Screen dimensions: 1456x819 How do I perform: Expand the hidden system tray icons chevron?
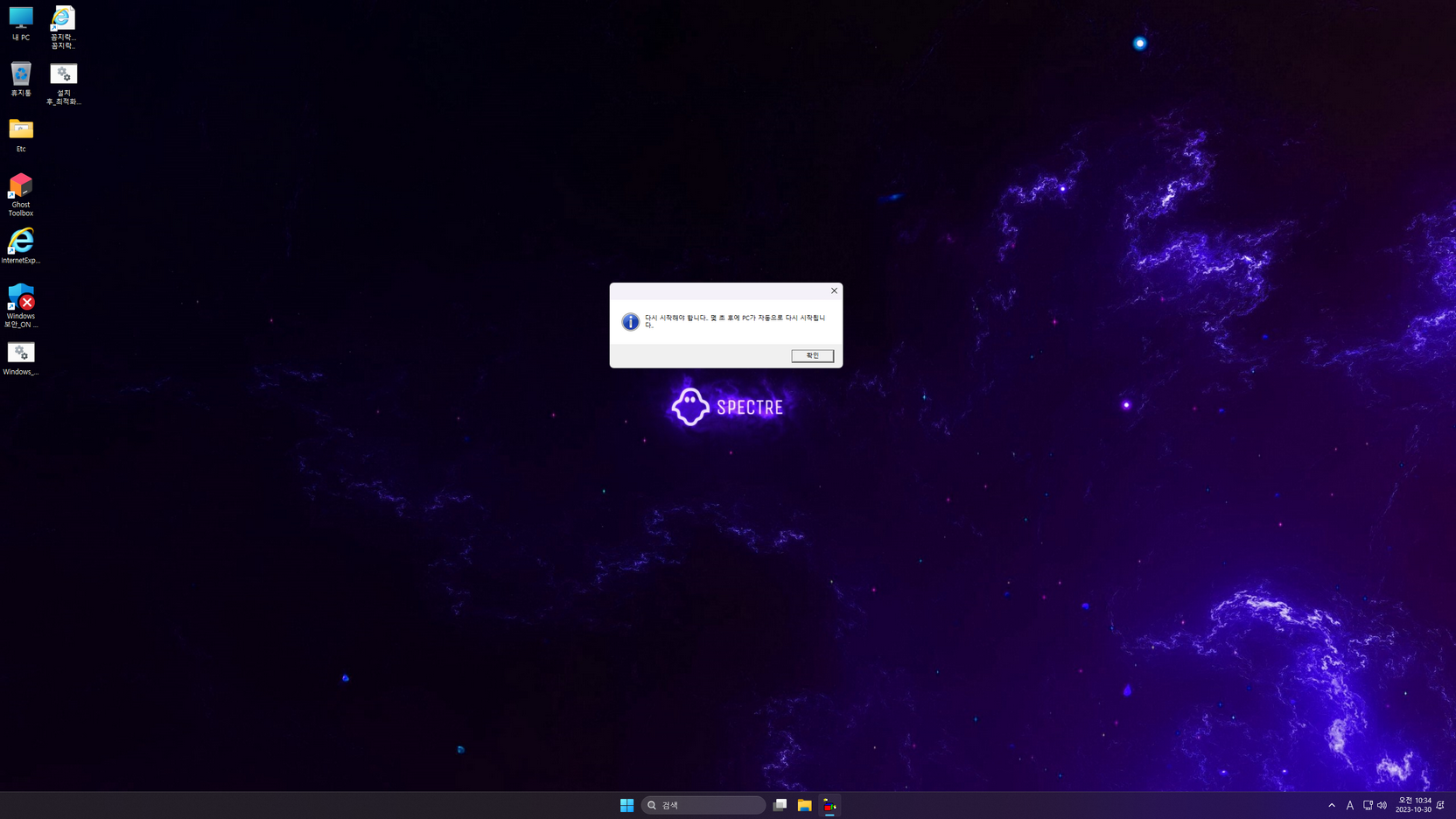click(x=1332, y=805)
